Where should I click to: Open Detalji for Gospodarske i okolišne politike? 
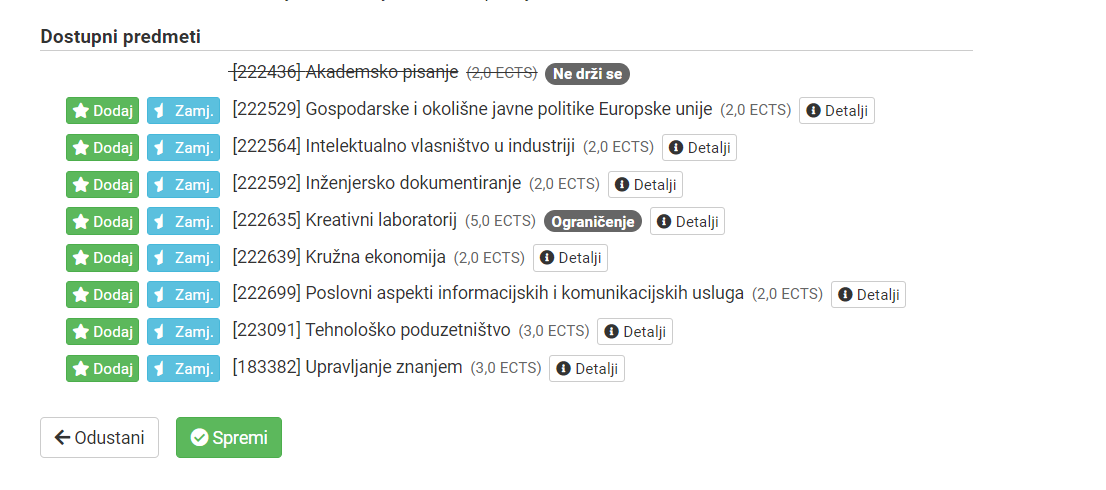pos(837,111)
